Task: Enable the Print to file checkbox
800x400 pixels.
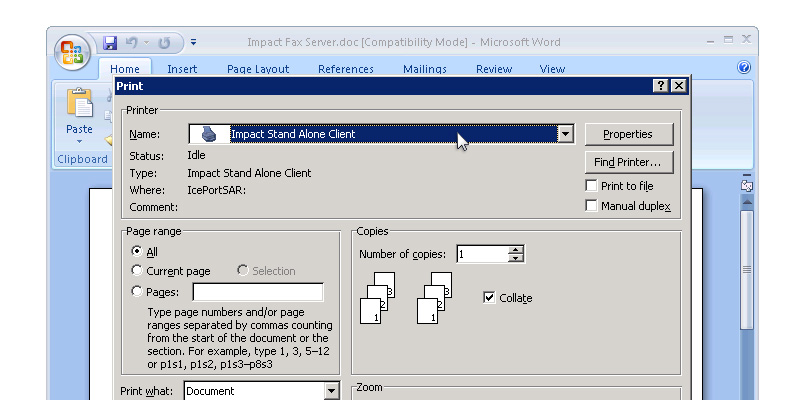Action: pyautogui.click(x=592, y=186)
